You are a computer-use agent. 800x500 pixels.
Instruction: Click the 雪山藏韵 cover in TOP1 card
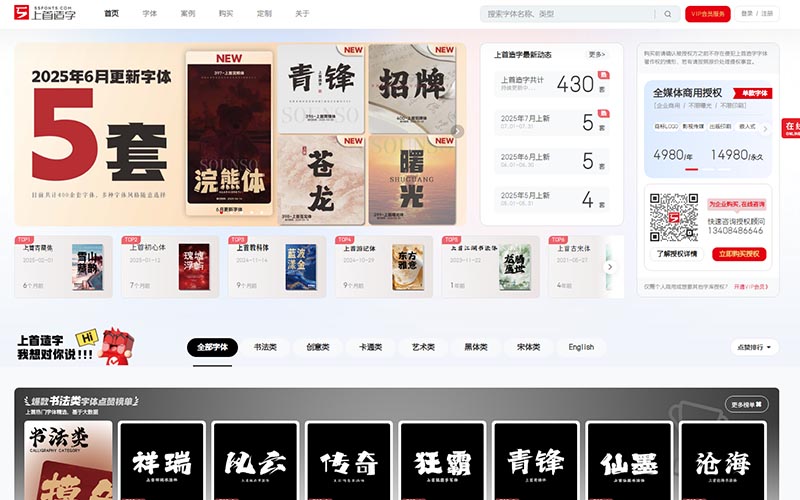click(x=88, y=267)
